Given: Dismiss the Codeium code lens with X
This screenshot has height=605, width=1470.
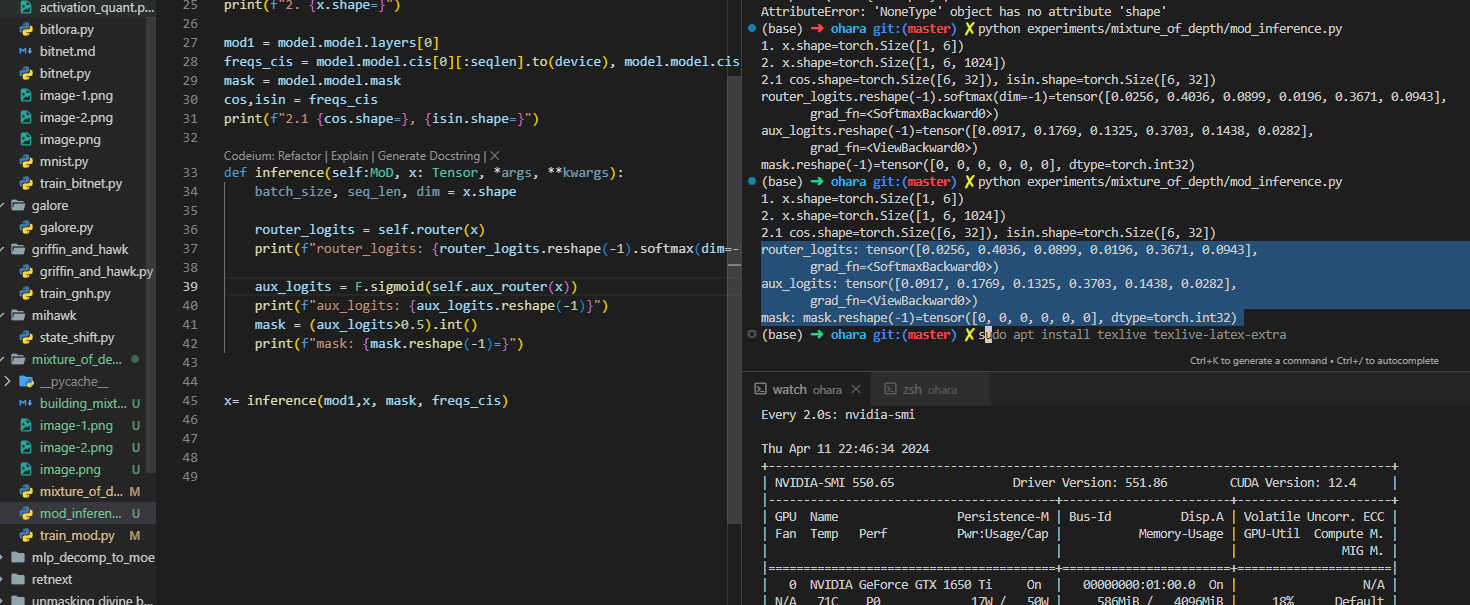Looking at the screenshot, I should point(495,156).
